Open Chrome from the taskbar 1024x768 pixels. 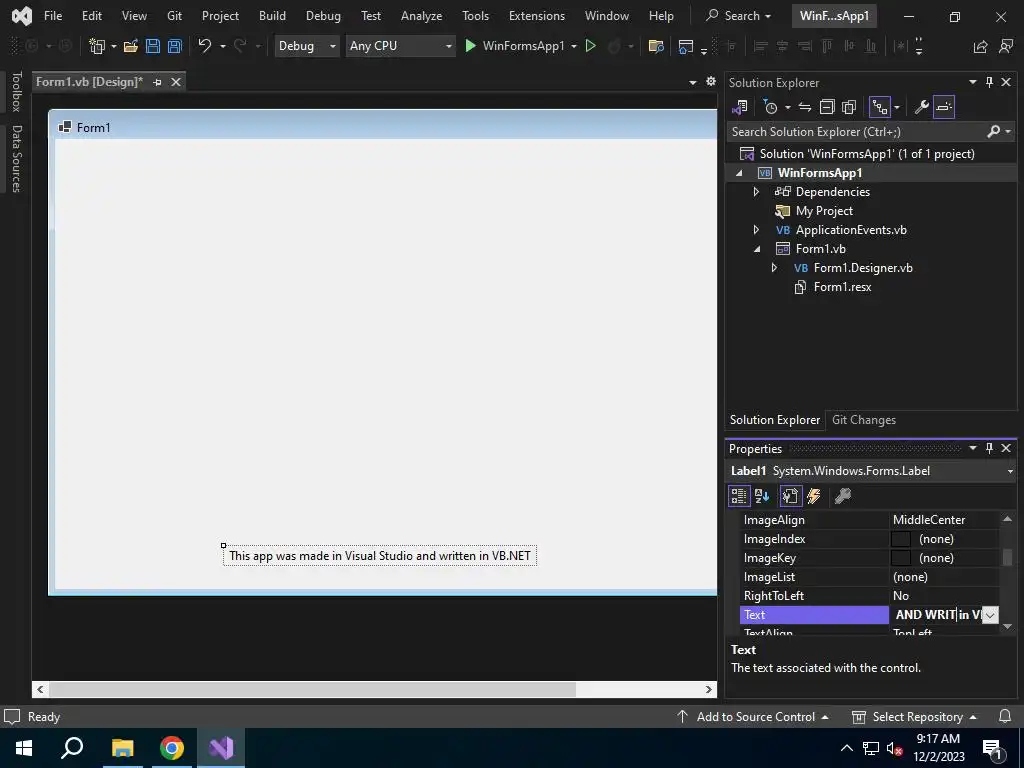(x=172, y=748)
